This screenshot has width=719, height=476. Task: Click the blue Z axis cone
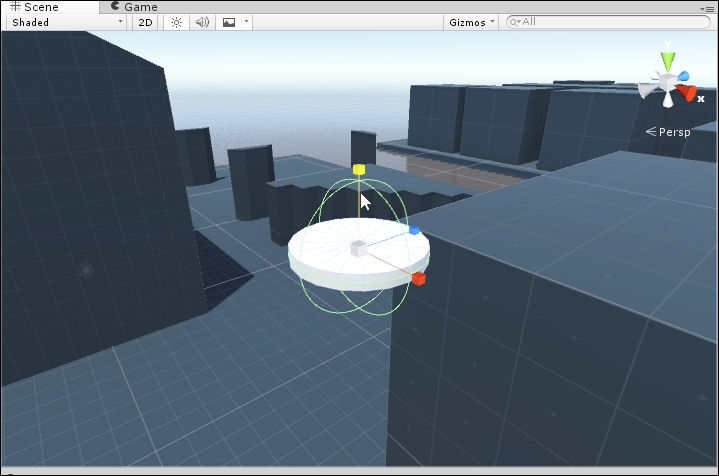[683, 76]
